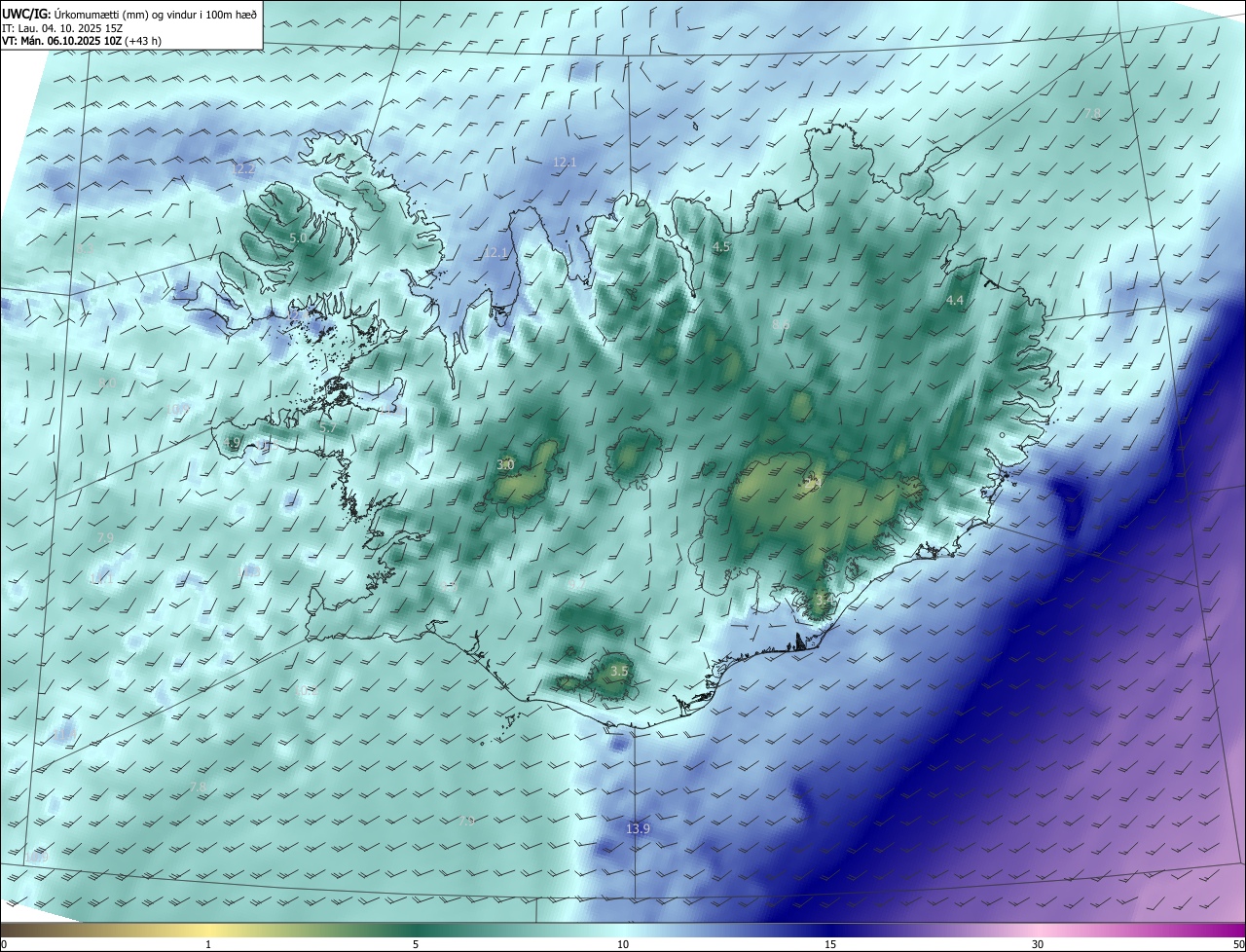Select the 3.5 value label
The height and width of the screenshot is (952, 1246).
tap(619, 672)
